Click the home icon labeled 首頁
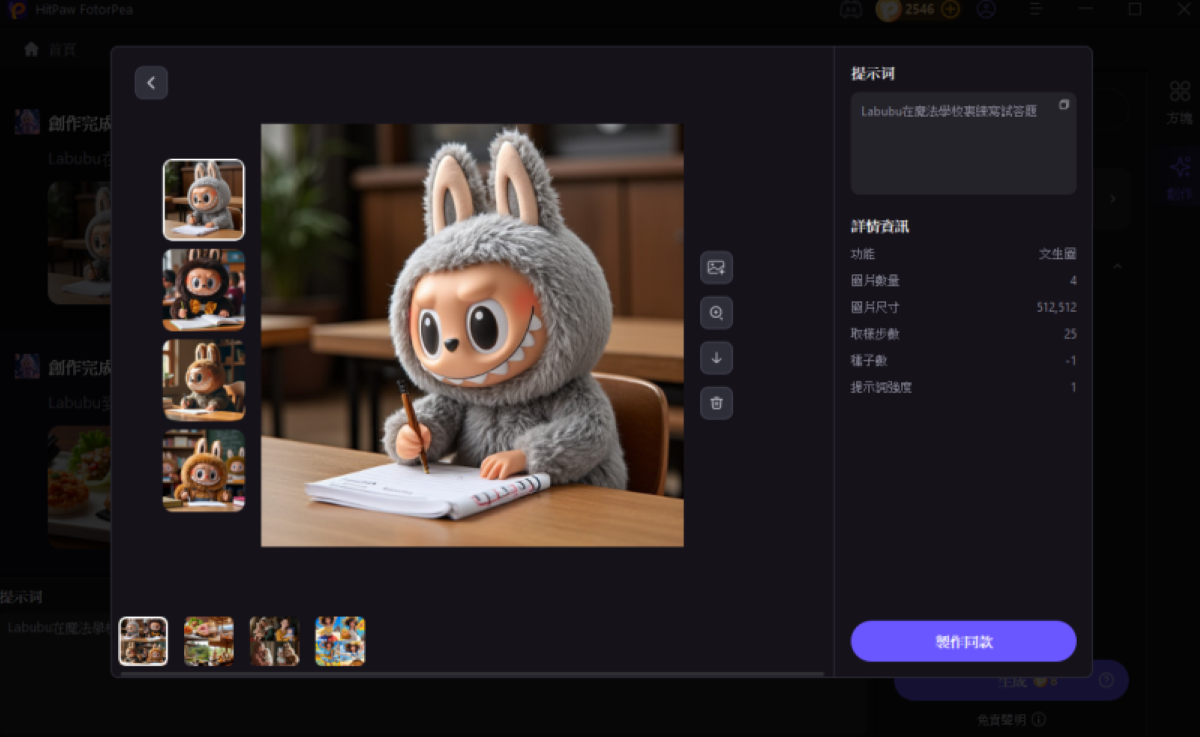1200x737 pixels. pos(31,48)
